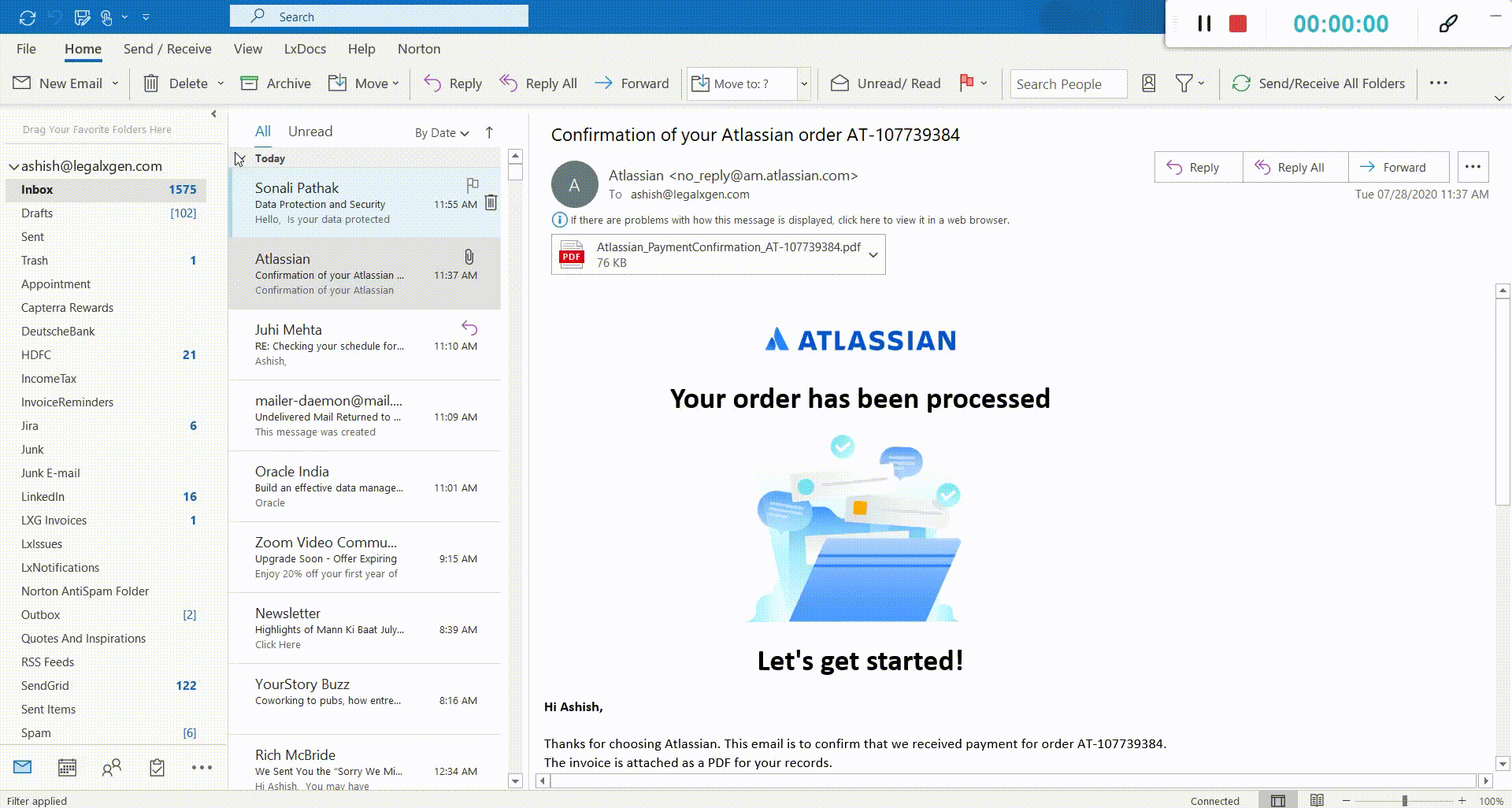The width and height of the screenshot is (1512, 808).
Task: Collapse the ashish@legalxgen.com account tree
Action: coord(13,166)
